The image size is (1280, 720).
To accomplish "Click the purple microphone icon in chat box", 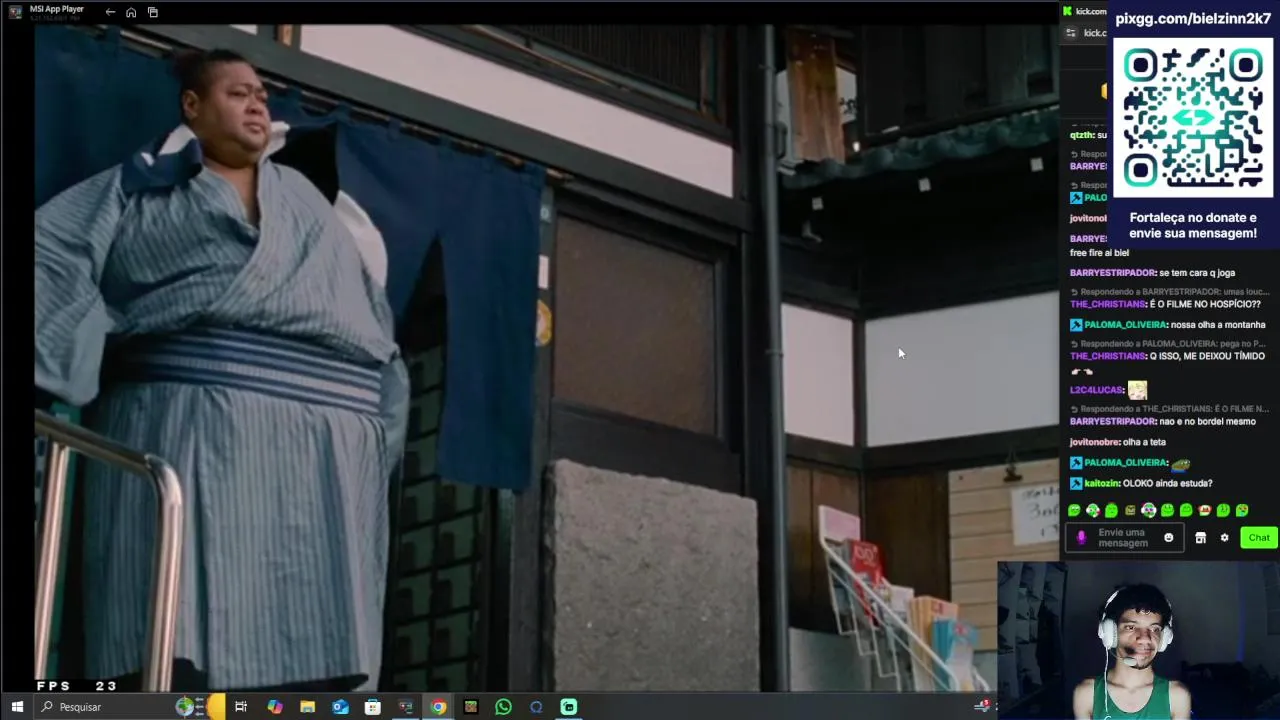I will [x=1080, y=538].
